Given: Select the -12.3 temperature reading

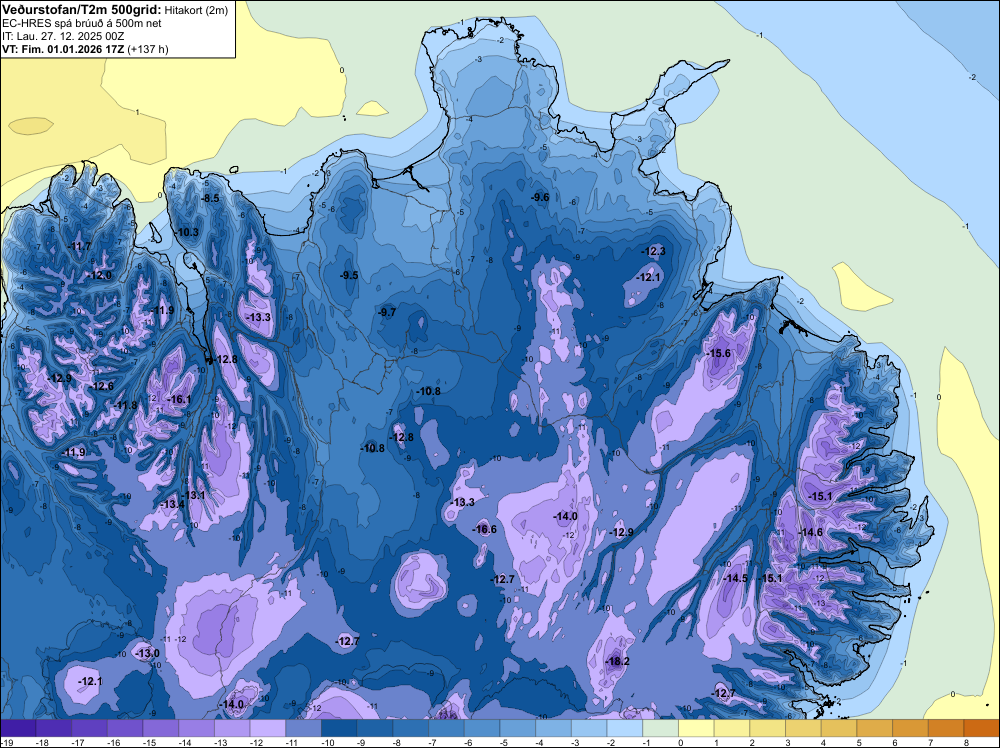Looking at the screenshot, I should (653, 251).
